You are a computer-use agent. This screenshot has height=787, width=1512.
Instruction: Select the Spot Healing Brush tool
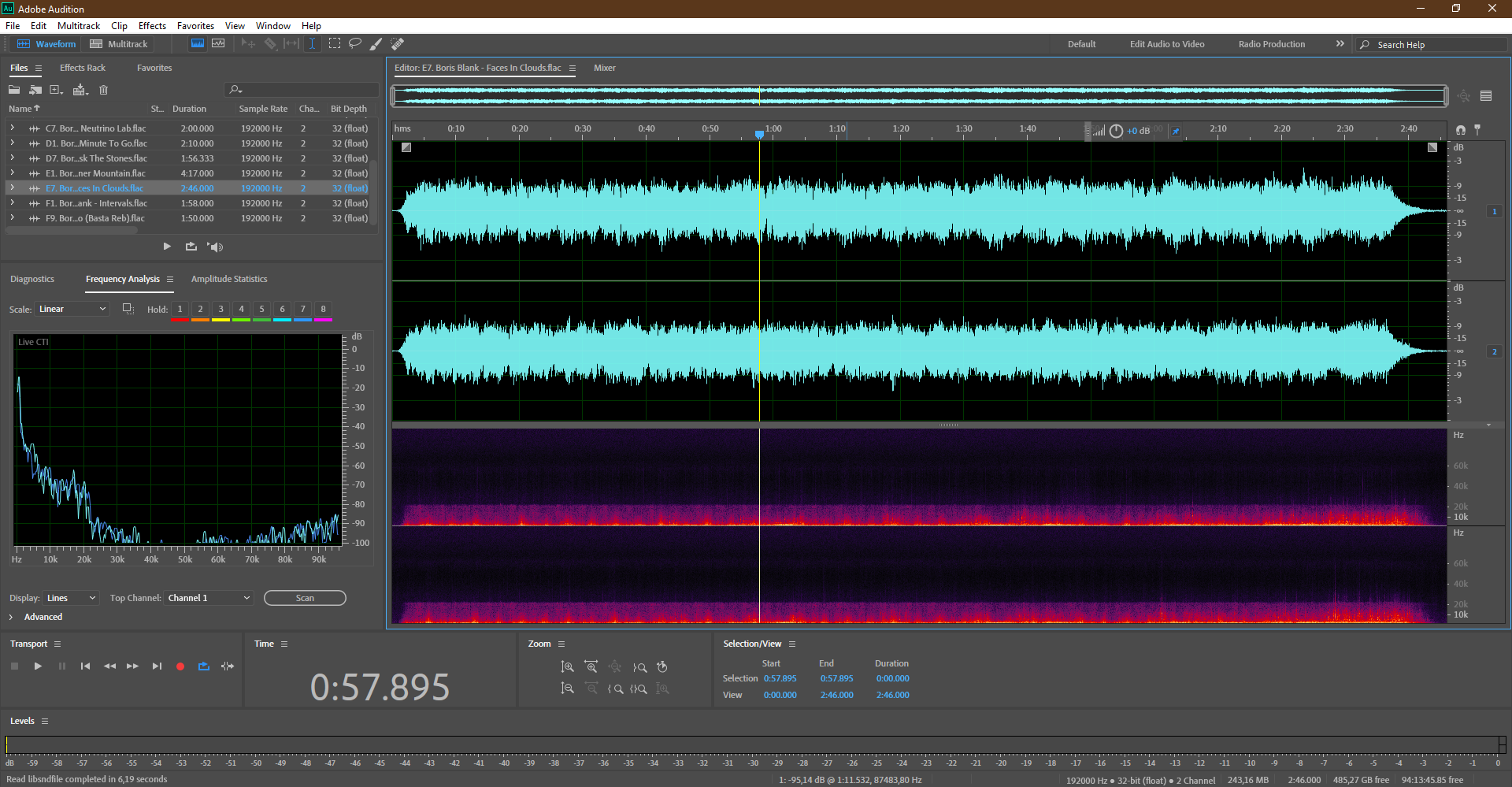(x=398, y=44)
